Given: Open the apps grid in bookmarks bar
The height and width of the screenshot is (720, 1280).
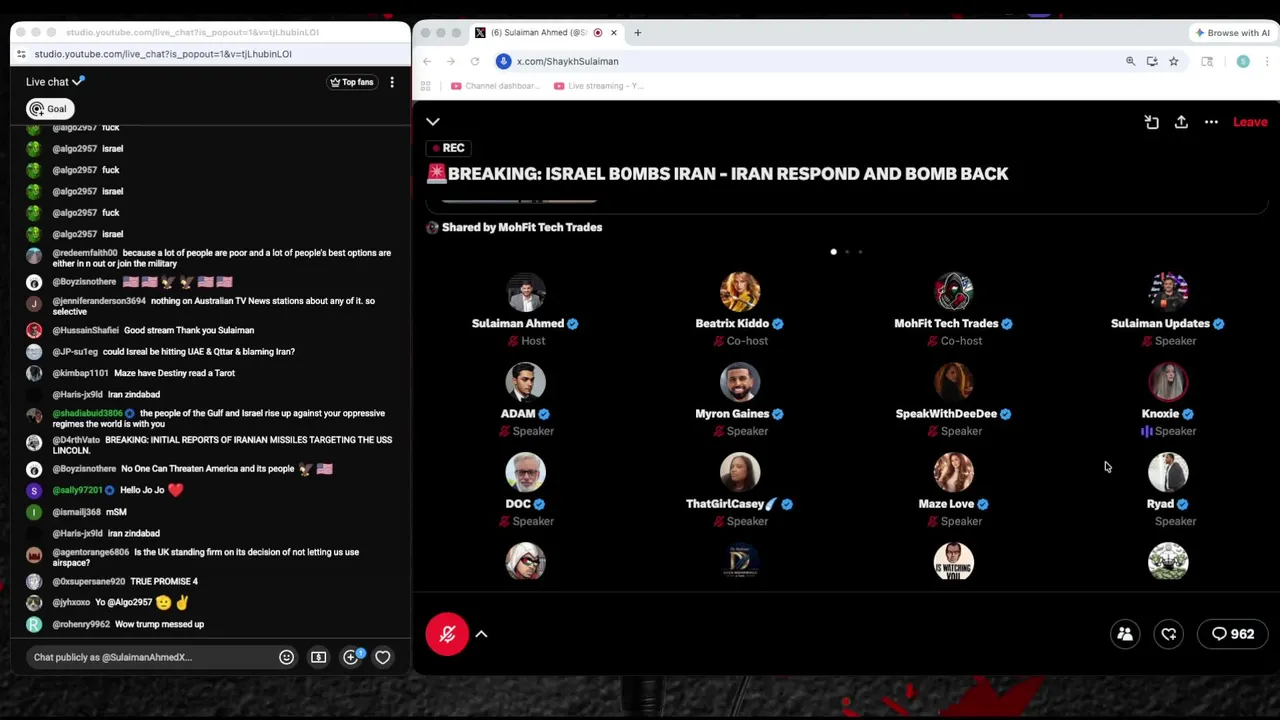Looking at the screenshot, I should (x=426, y=86).
